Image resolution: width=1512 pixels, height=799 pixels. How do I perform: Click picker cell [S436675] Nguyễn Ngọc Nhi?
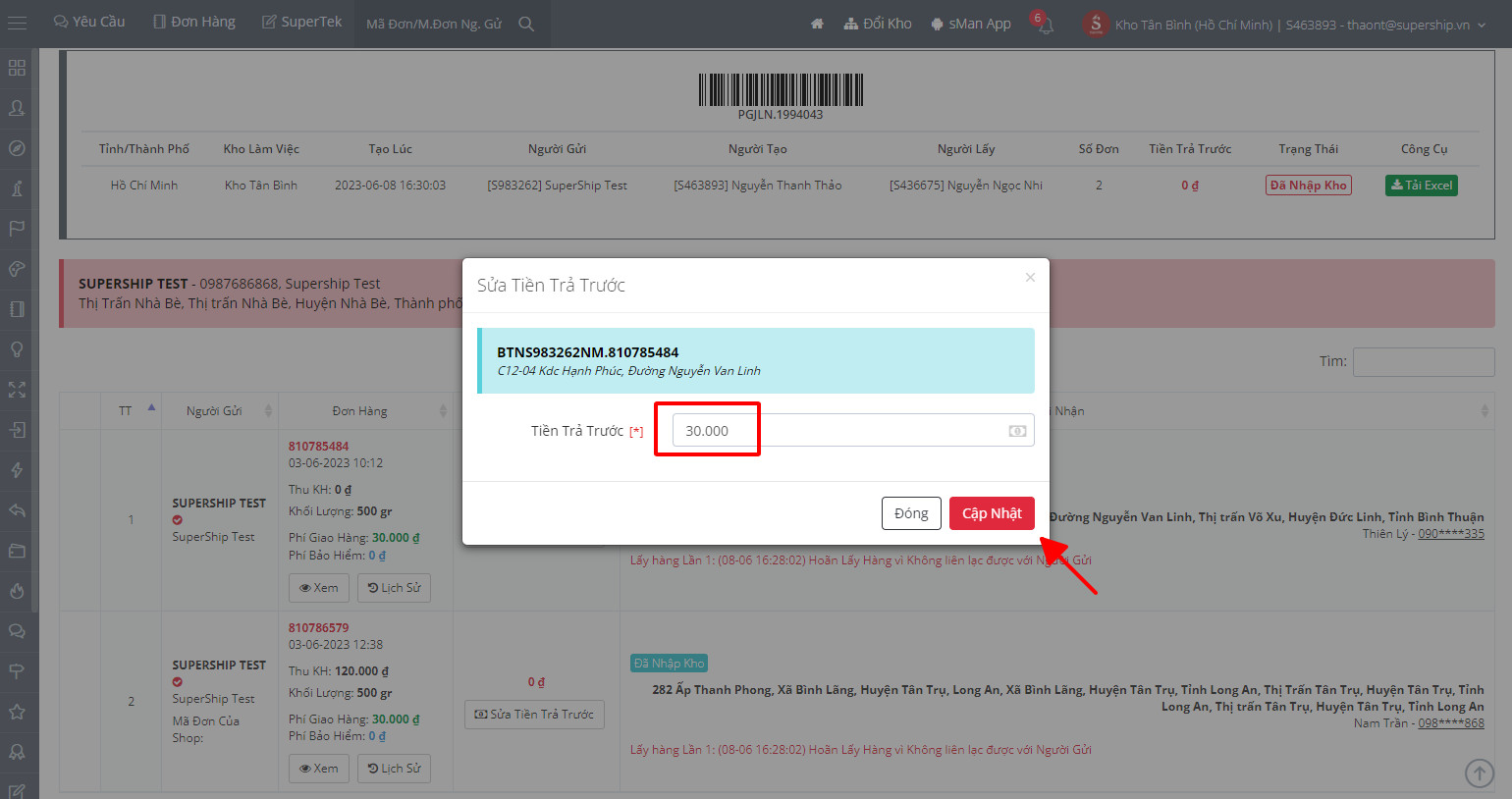point(966,186)
